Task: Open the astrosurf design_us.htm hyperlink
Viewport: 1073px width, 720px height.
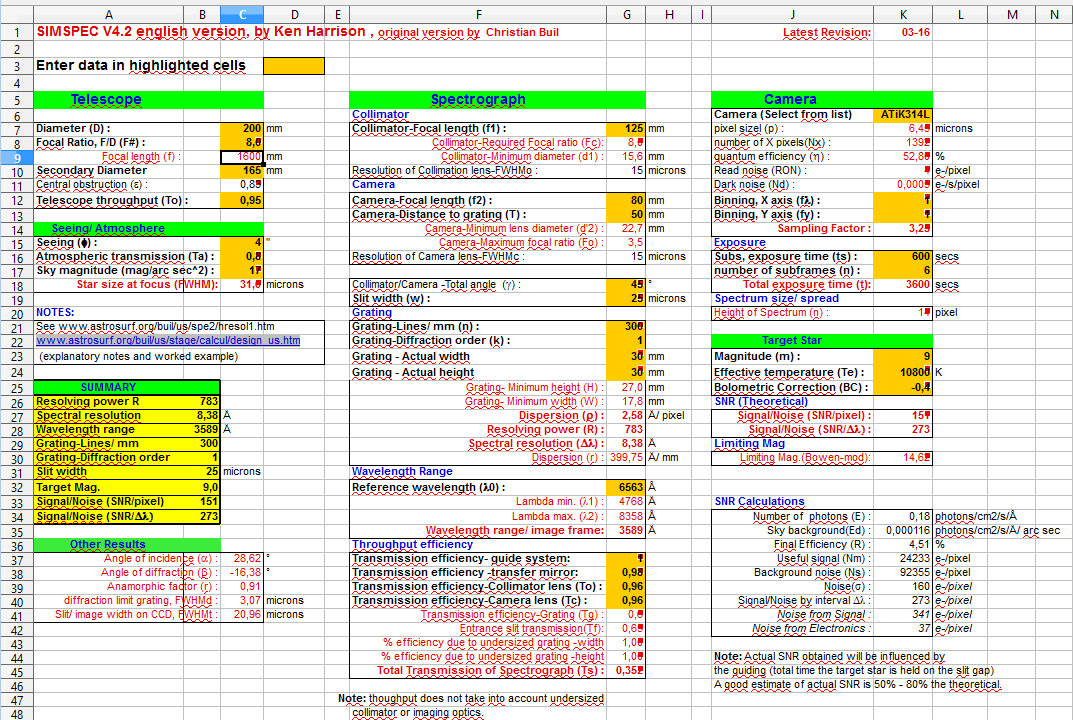Action: pyautogui.click(x=168, y=341)
